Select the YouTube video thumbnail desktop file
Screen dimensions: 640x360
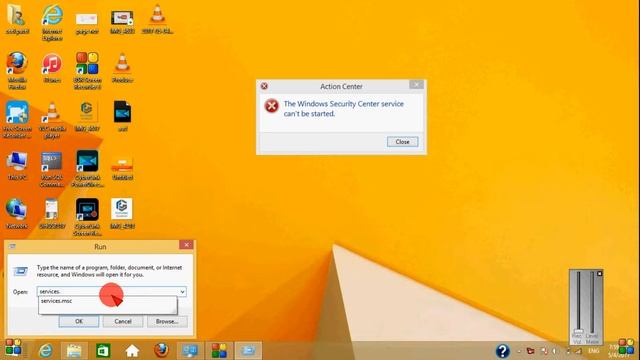tap(122, 21)
